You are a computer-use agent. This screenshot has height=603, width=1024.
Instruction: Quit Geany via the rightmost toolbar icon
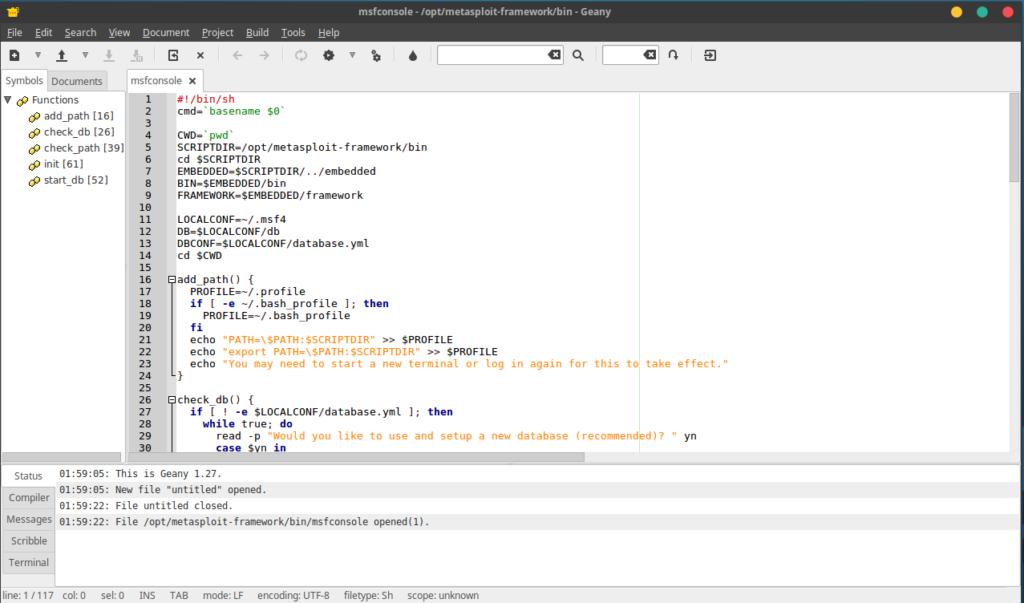click(x=710, y=55)
